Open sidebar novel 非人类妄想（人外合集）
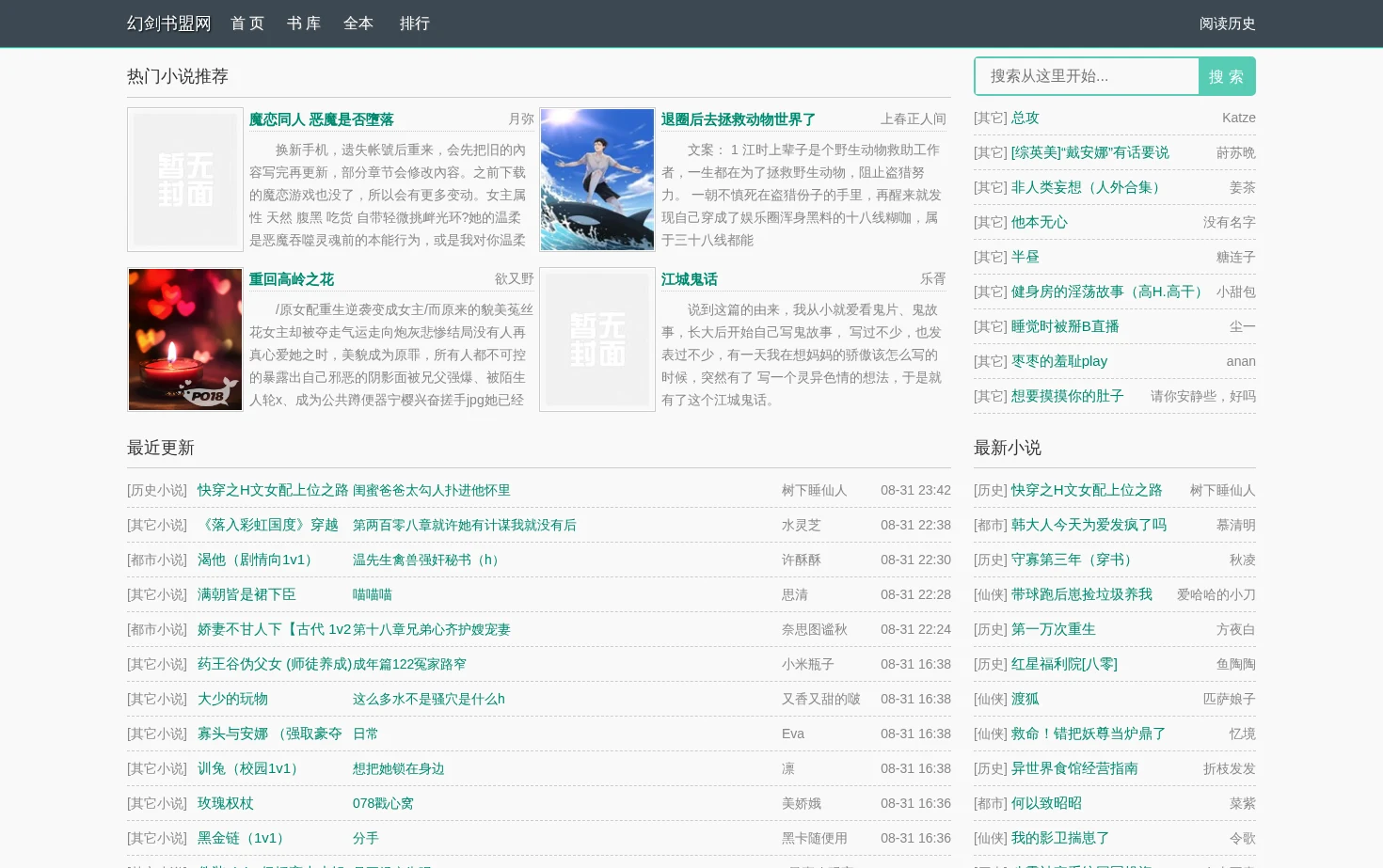The image size is (1383, 868). pos(1089,187)
